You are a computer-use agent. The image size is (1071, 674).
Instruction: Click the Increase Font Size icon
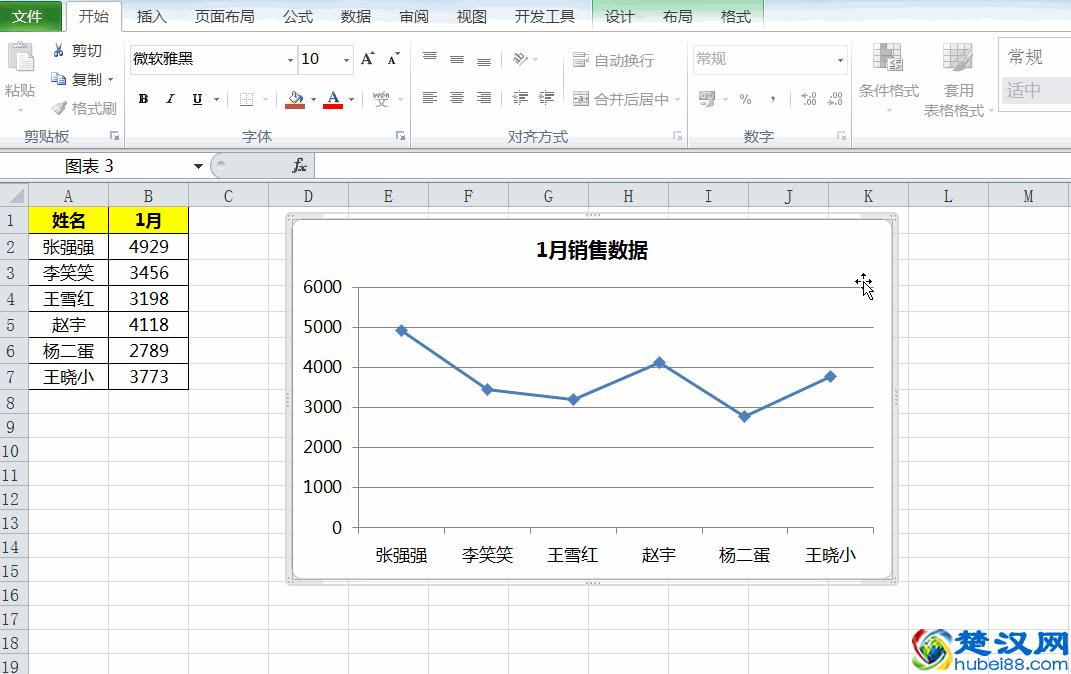coord(365,58)
